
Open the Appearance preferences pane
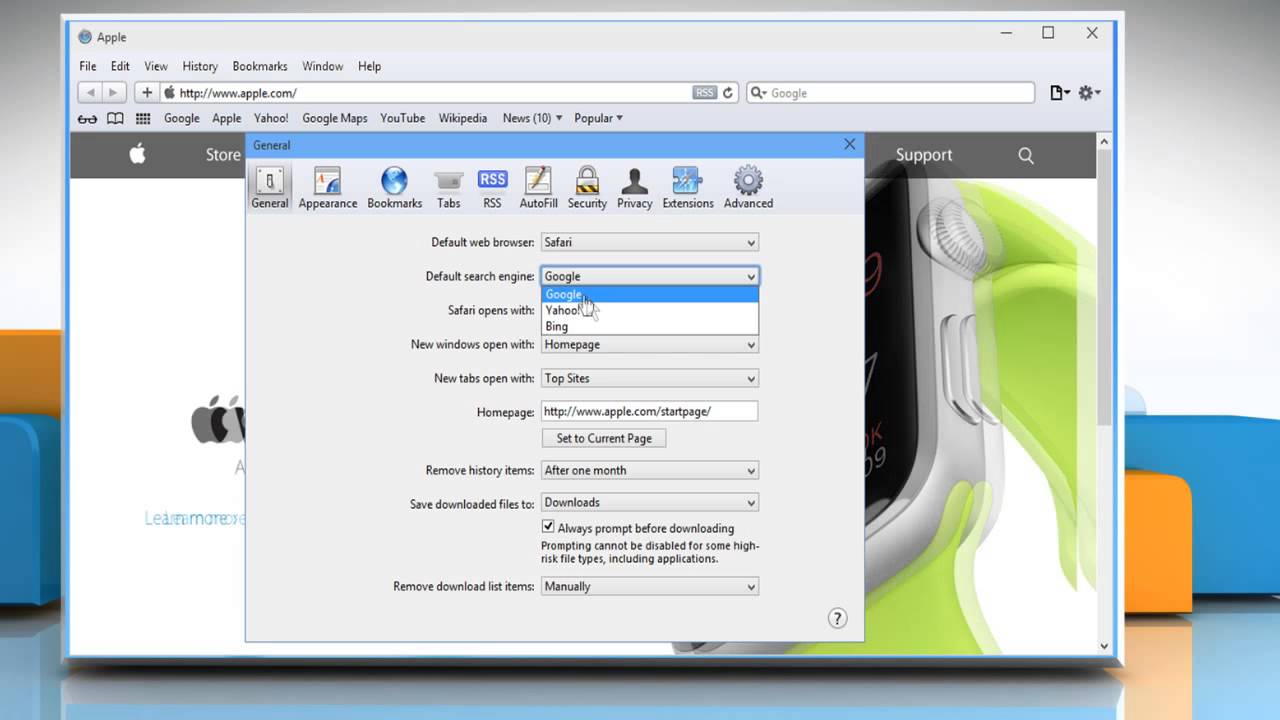(327, 188)
